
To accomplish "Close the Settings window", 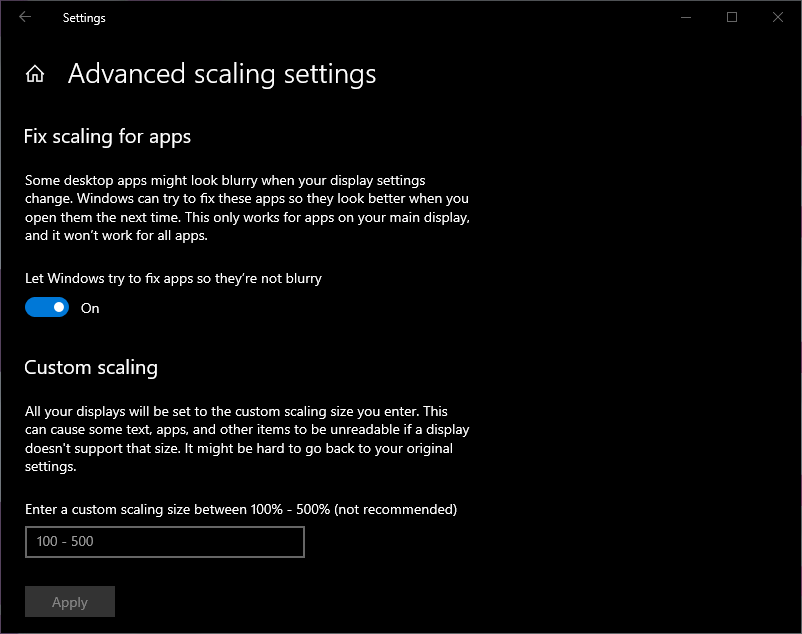I will click(778, 17).
